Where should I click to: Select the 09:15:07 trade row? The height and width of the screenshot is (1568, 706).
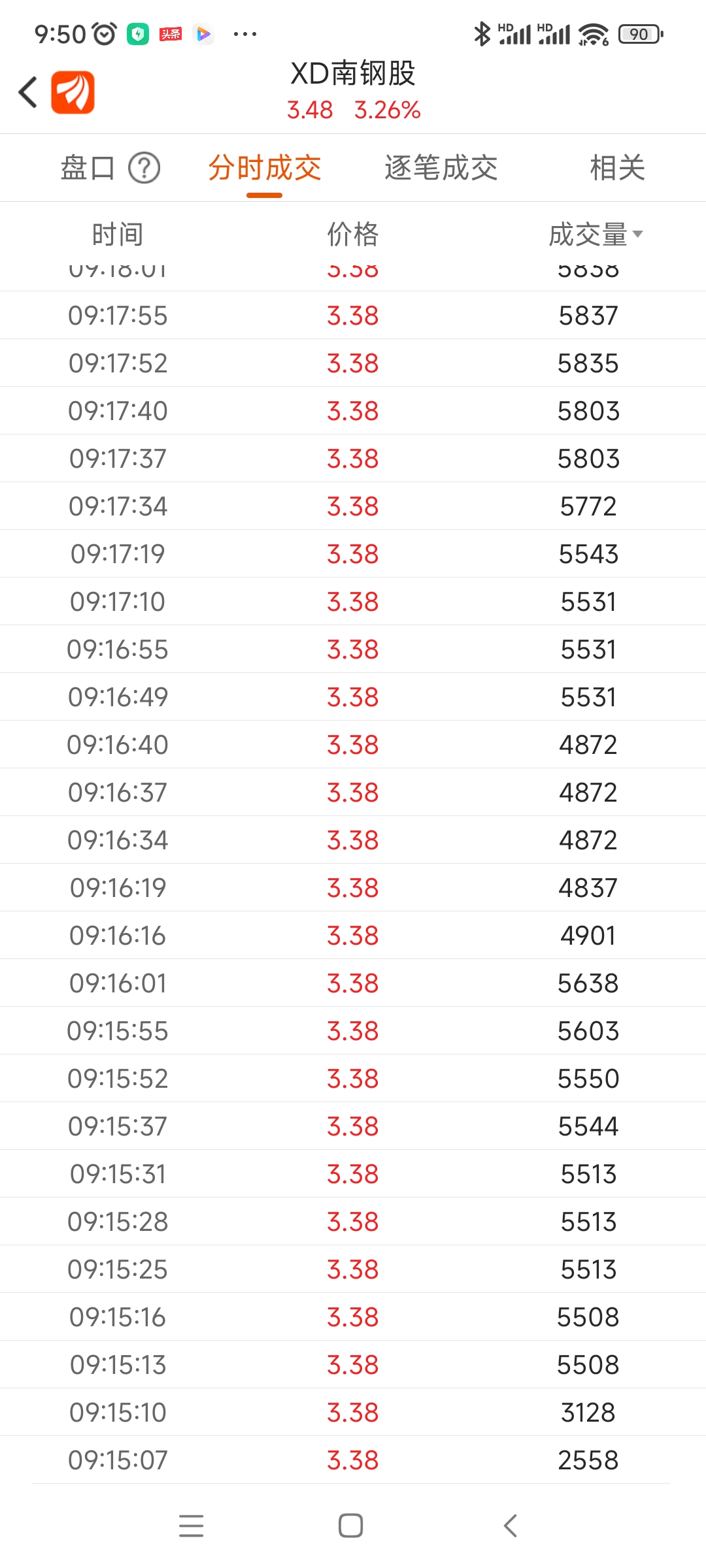tap(353, 1460)
